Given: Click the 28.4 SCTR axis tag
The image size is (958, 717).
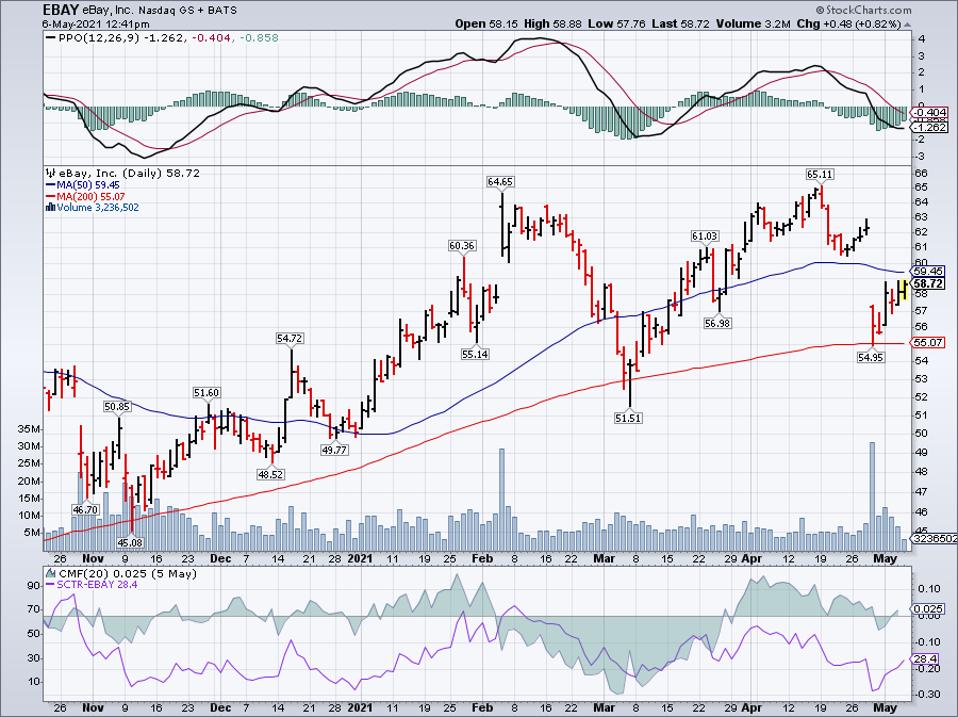Looking at the screenshot, I should tap(925, 659).
